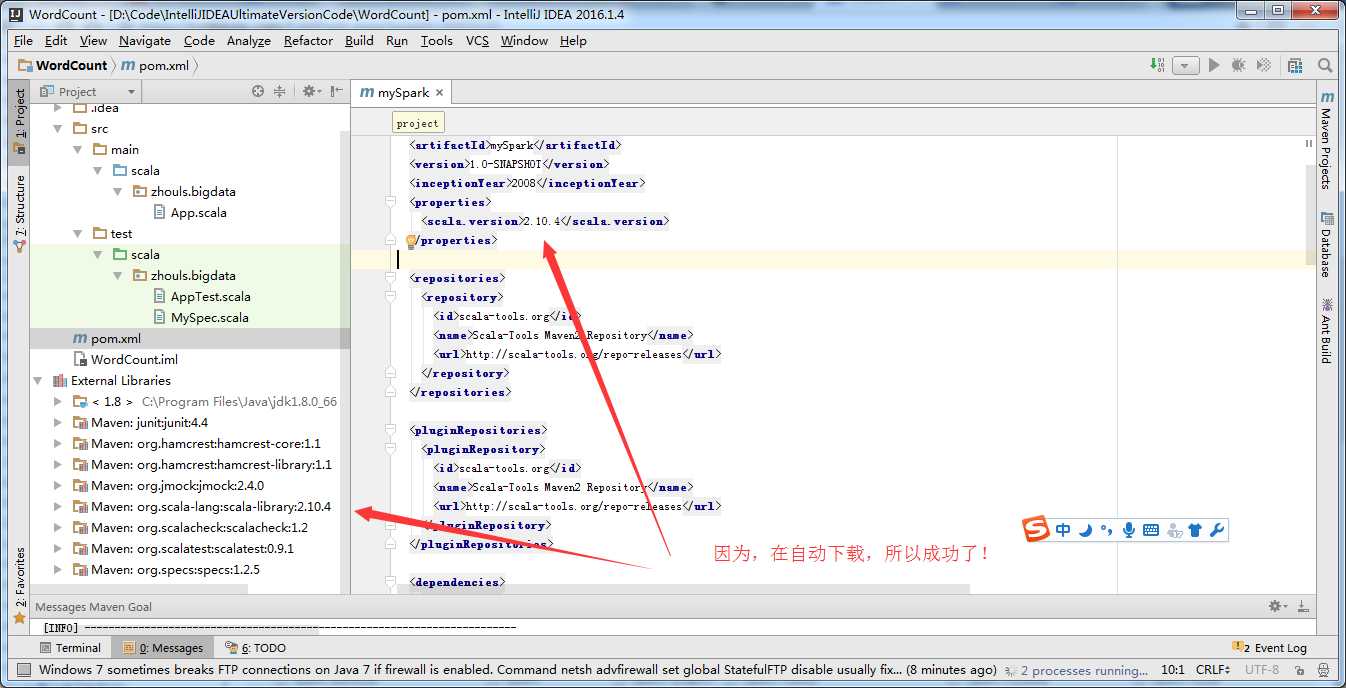The image size is (1346, 688).
Task: Open the 6: TODO tool window
Action: click(x=256, y=648)
